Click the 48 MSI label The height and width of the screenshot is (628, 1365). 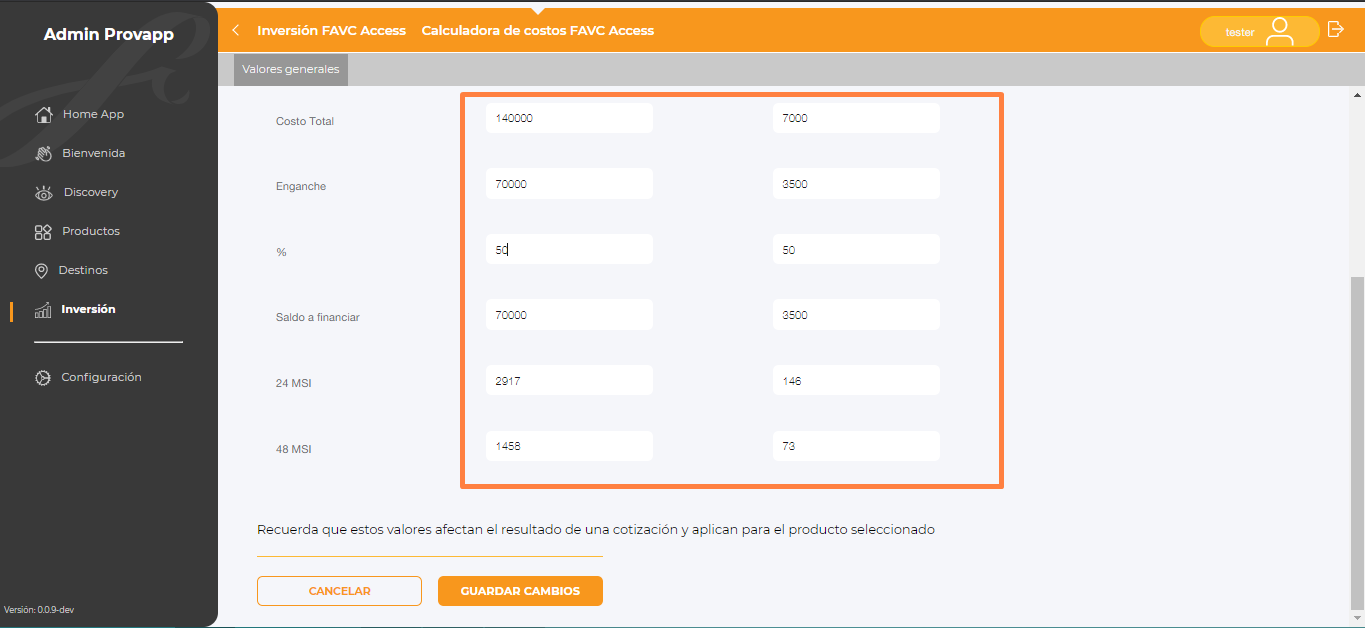[x=293, y=449]
